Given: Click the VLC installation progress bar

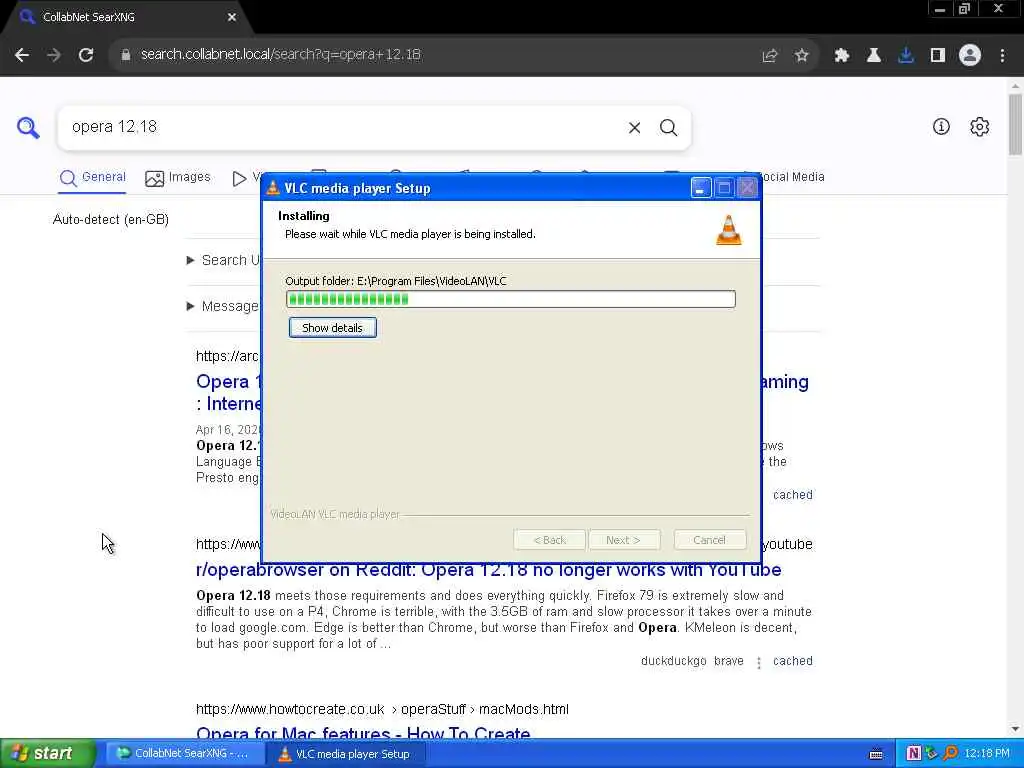Looking at the screenshot, I should (511, 299).
